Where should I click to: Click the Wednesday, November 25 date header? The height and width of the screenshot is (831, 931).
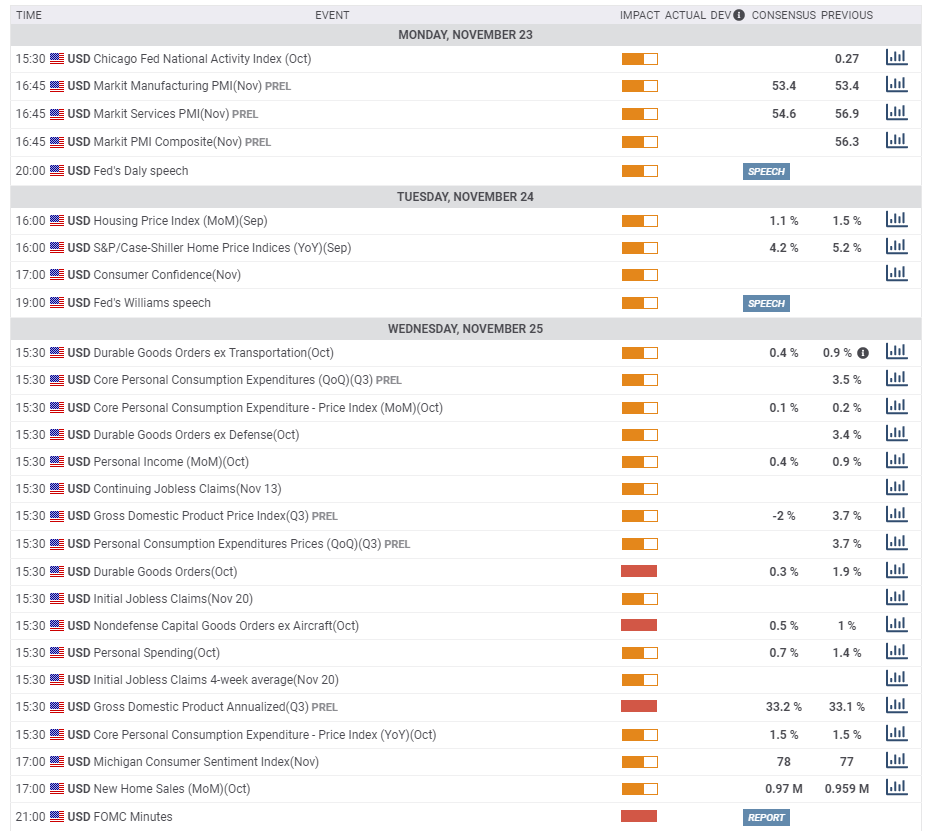(x=466, y=329)
